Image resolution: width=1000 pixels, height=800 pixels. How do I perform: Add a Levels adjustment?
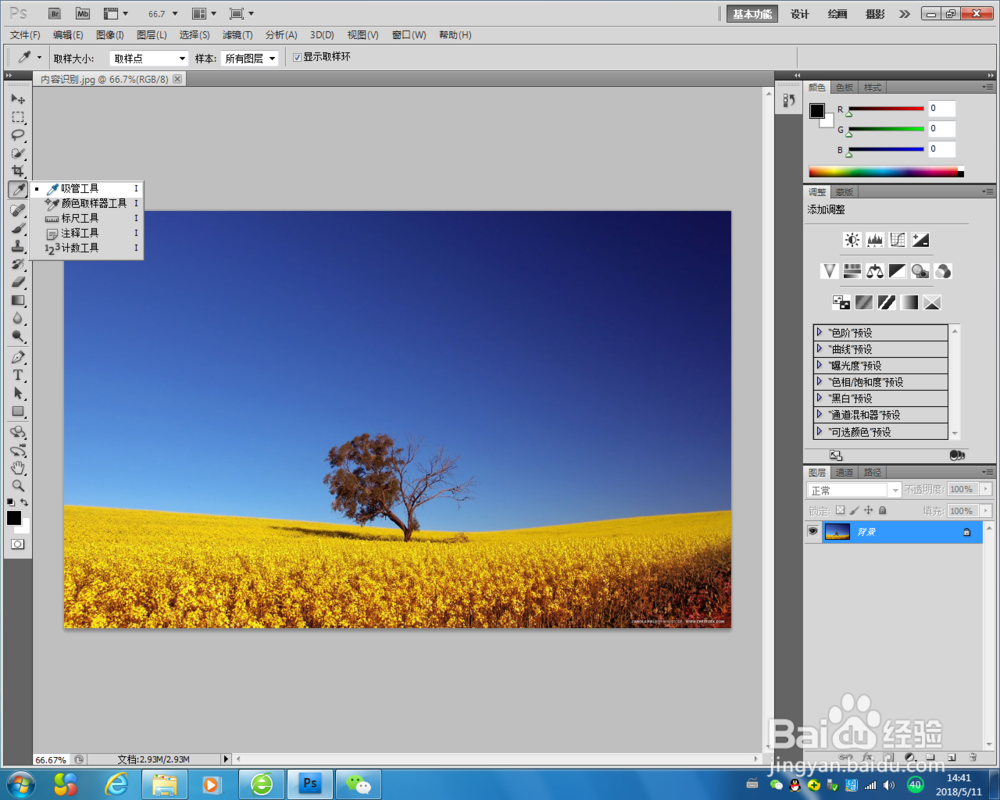(x=875, y=240)
